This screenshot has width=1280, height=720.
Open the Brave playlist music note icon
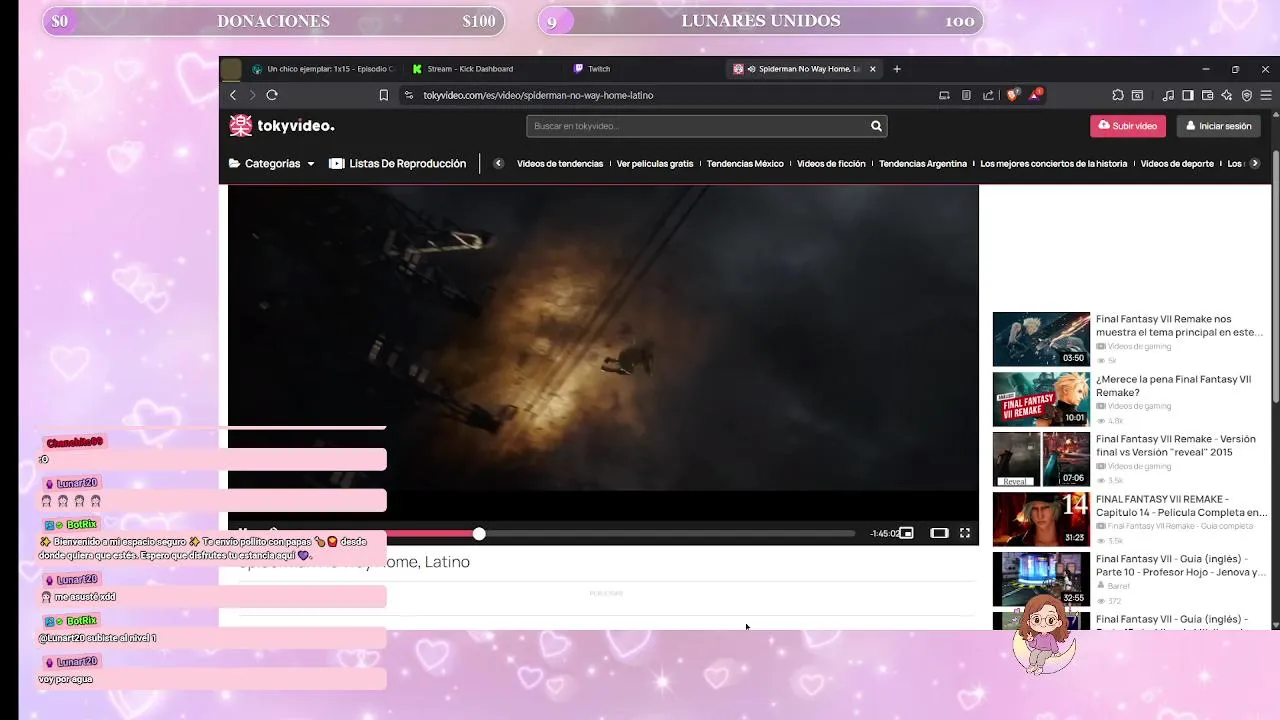[x=1168, y=95]
